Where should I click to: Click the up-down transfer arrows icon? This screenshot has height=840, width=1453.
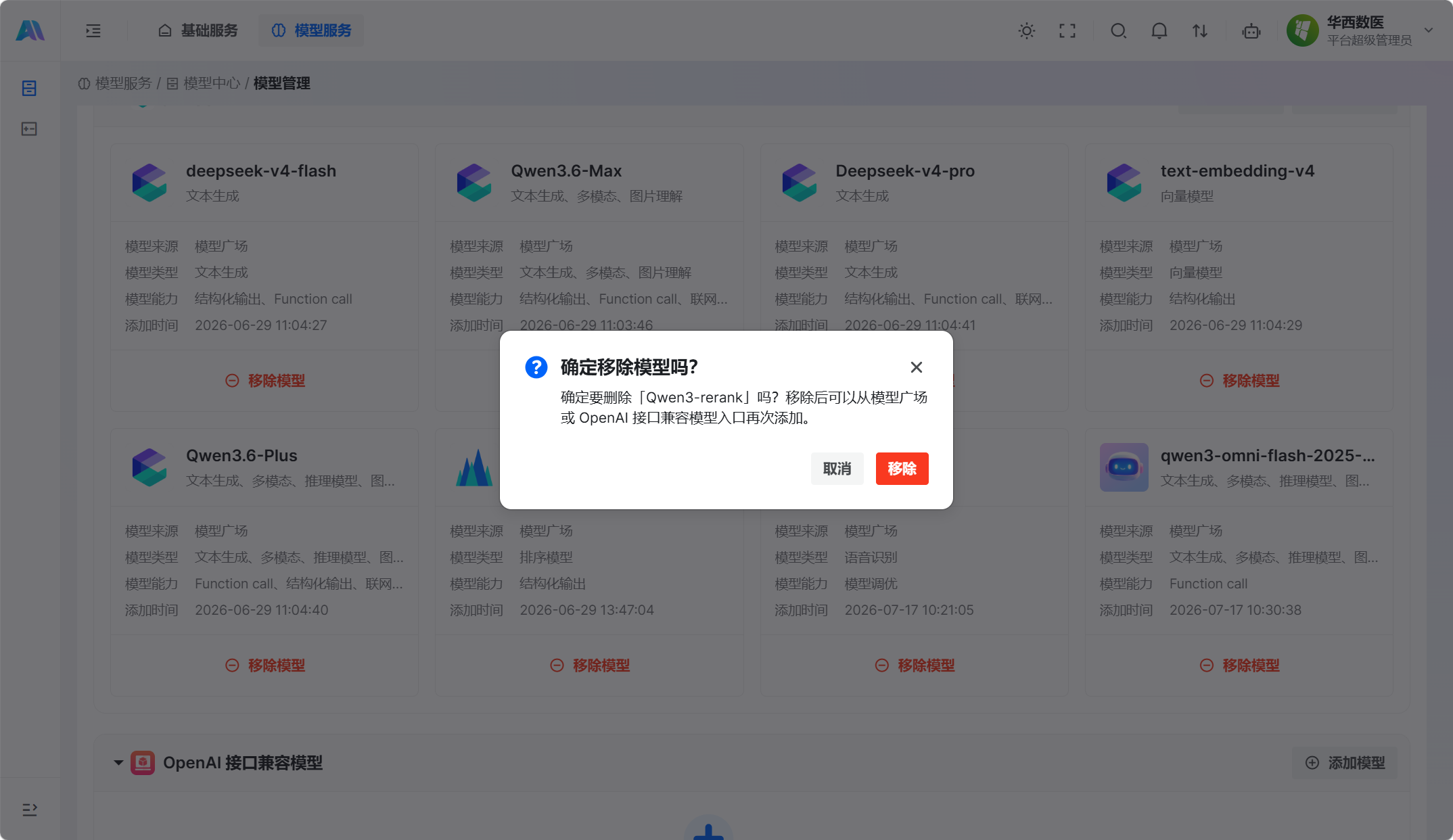tap(1200, 30)
